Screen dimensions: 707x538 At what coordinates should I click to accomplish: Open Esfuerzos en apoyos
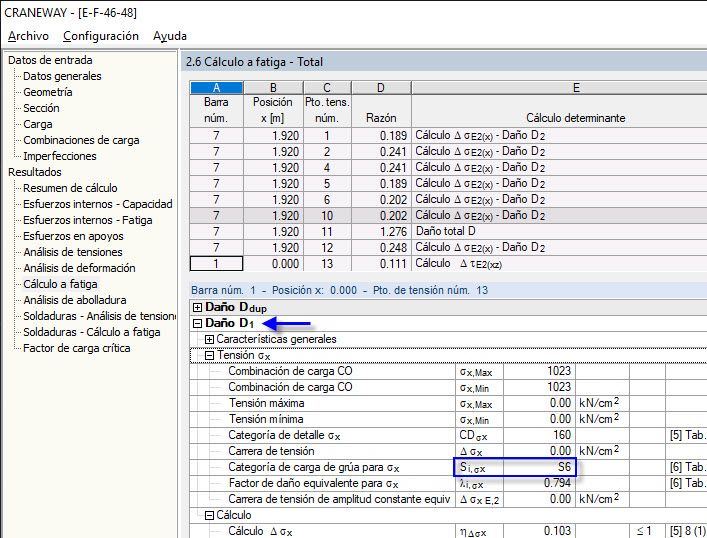[73, 236]
